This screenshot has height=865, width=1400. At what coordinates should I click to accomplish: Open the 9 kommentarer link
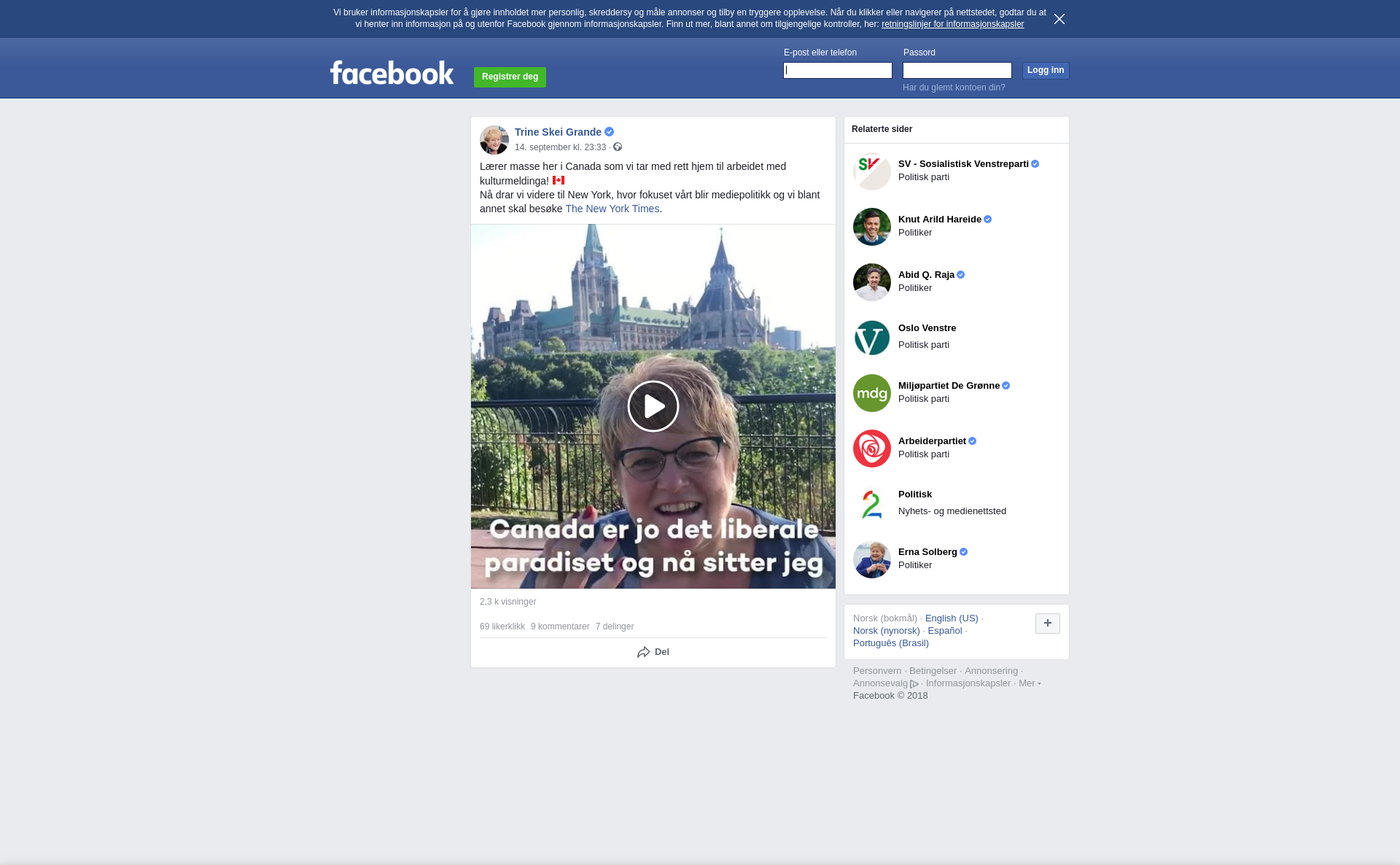(x=560, y=627)
